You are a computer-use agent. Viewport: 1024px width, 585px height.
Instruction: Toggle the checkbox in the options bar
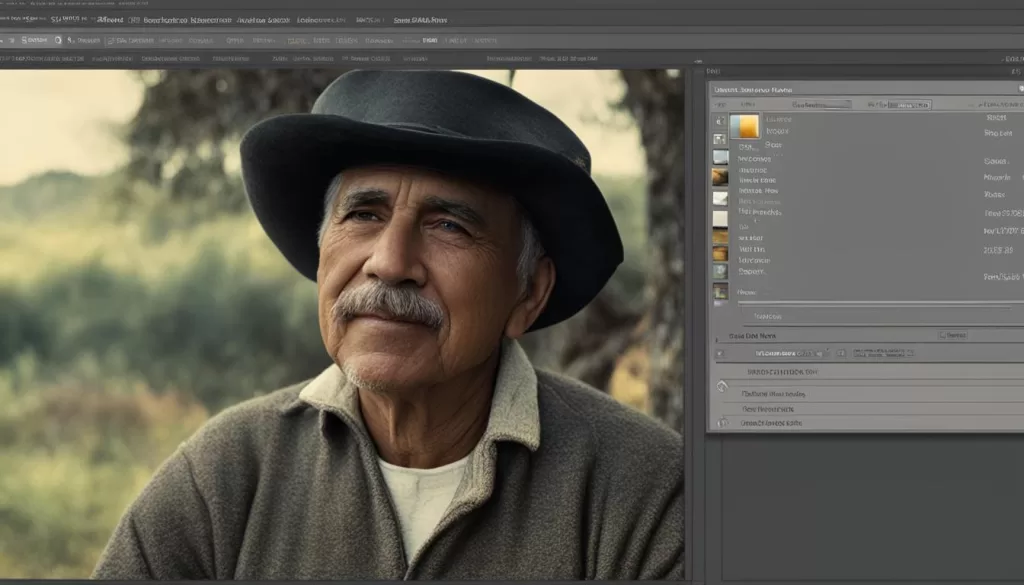pyautogui.click(x=110, y=41)
